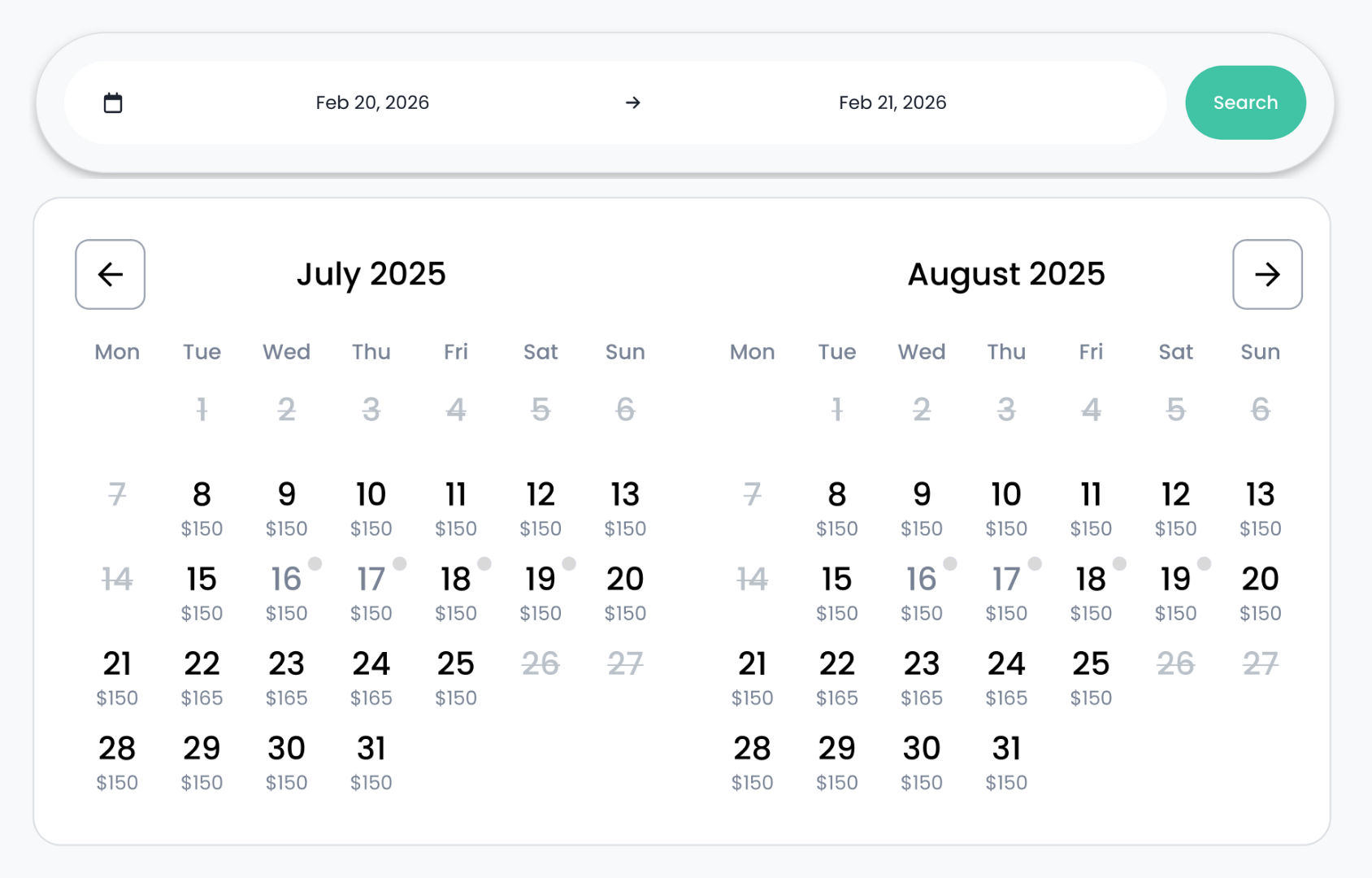Go to previous month with left arrow
This screenshot has width=1372, height=878.
[111, 275]
